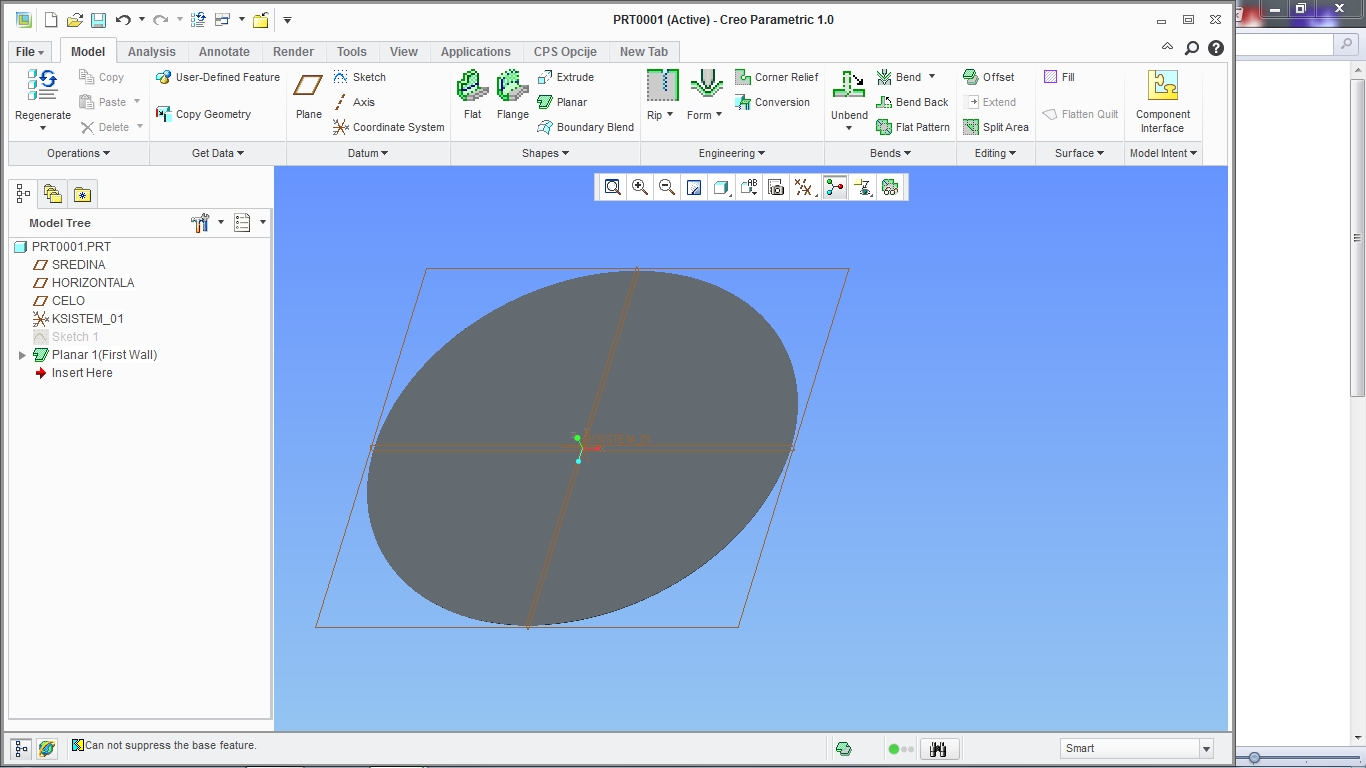The image size is (1366, 768).
Task: Open the Help question mark icon
Action: tap(1216, 48)
